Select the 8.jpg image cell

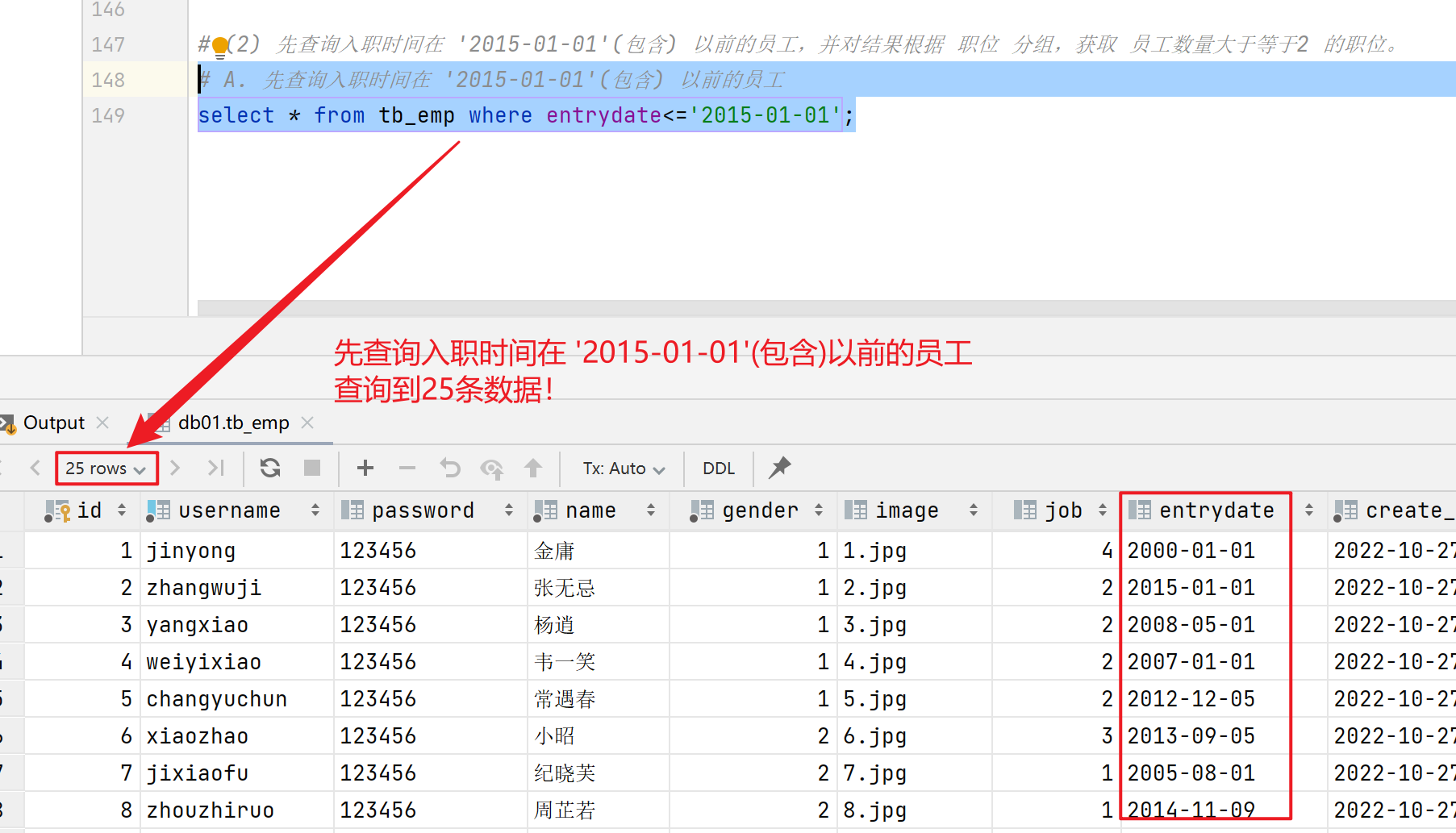click(915, 810)
